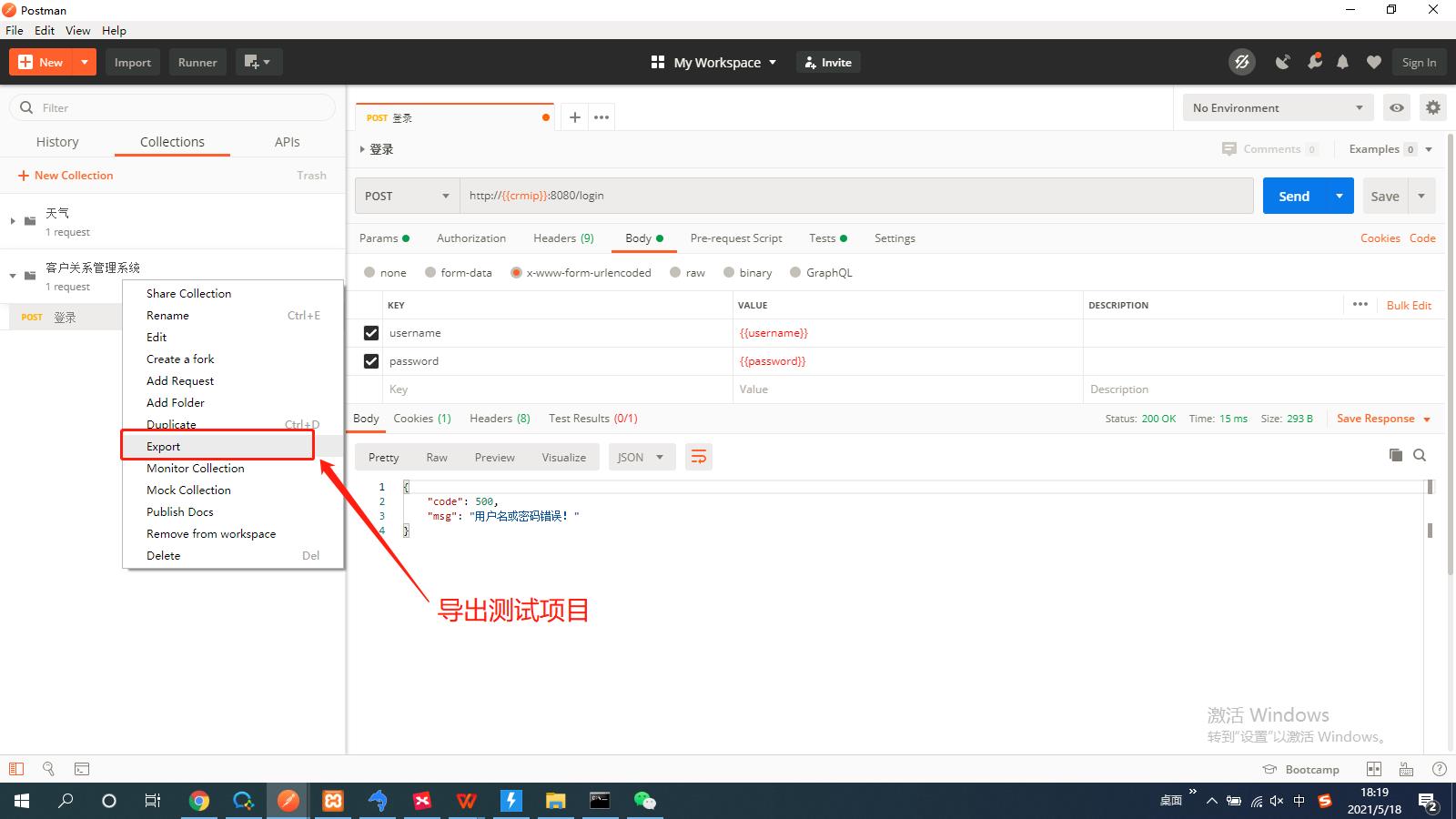This screenshot has height=819, width=1456.
Task: Open tab options ellipsis next to plus
Action: pos(602,117)
